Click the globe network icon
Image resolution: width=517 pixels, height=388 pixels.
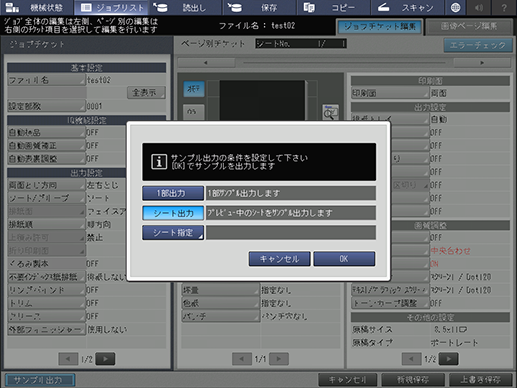click(x=455, y=7)
